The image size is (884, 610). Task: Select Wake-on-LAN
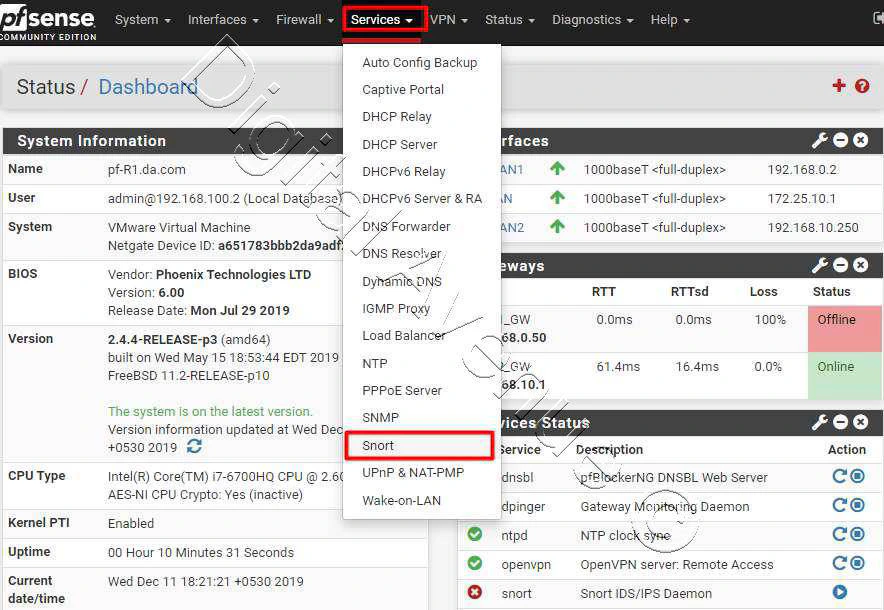[421, 500]
